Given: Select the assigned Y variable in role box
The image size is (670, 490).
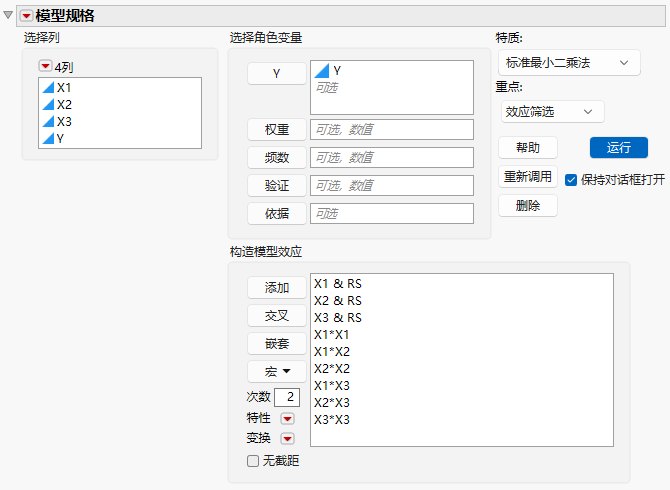Looking at the screenshot, I should coord(328,70).
